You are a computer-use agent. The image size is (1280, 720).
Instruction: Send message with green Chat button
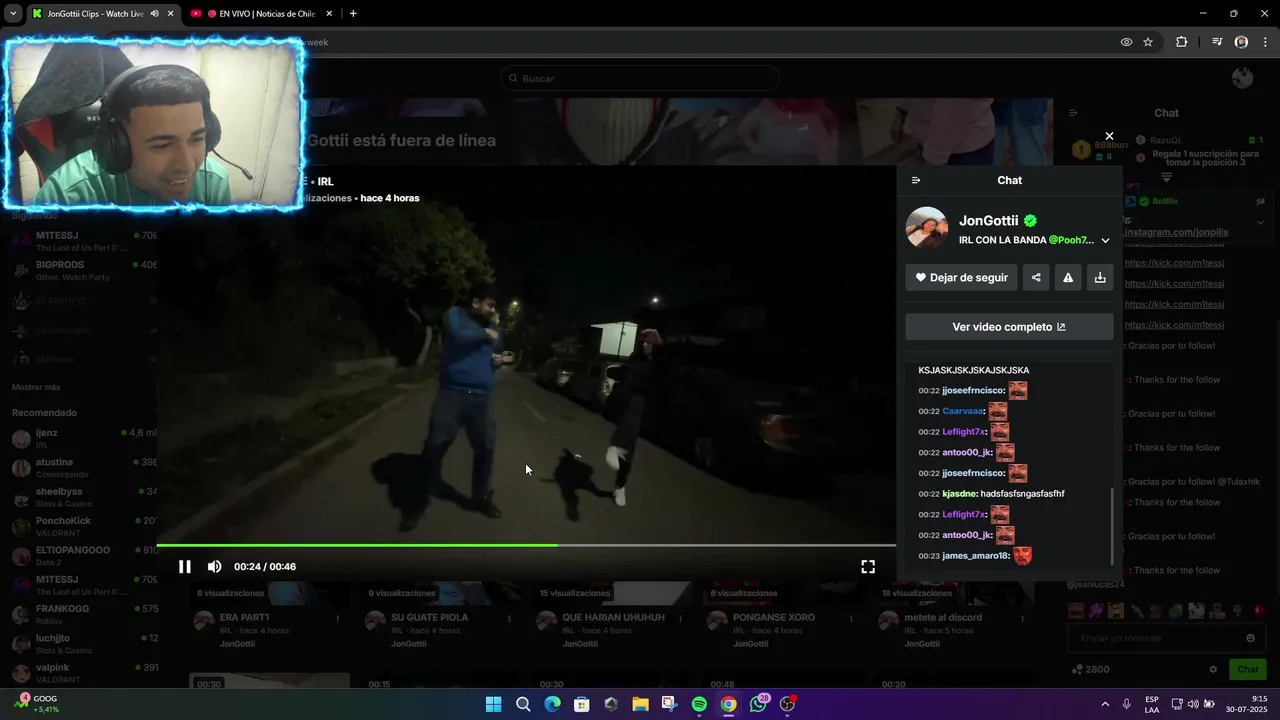(x=1248, y=669)
